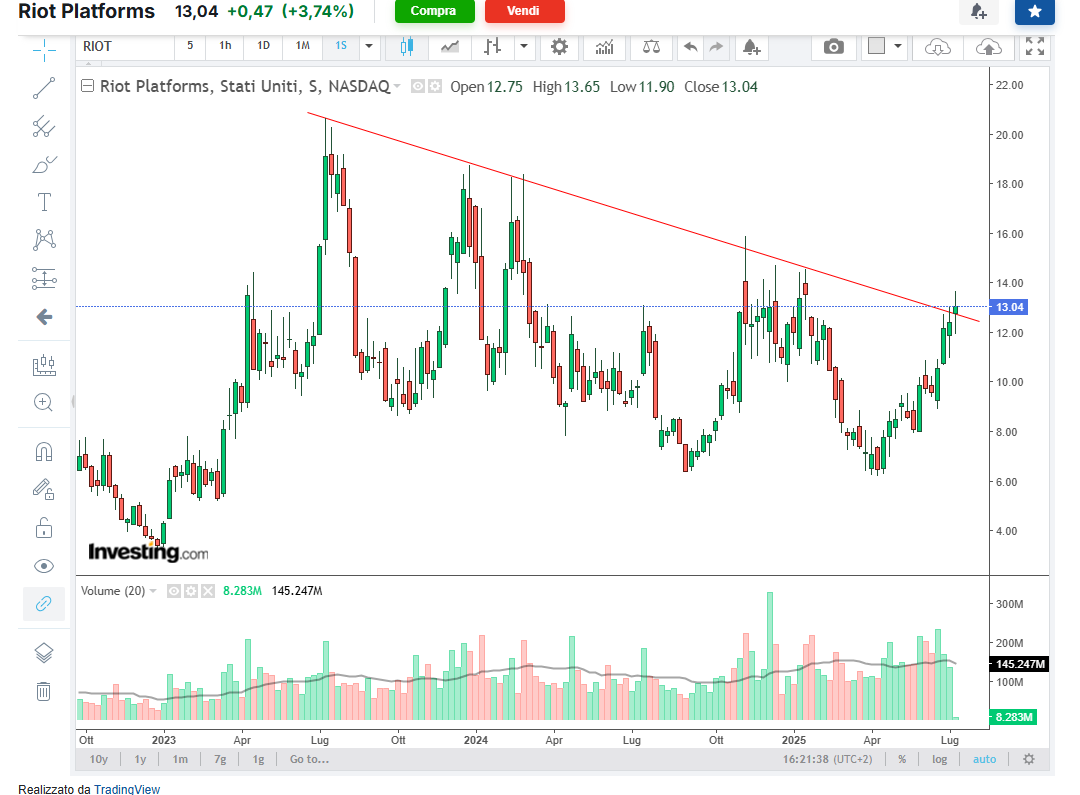Image resolution: width=1080 pixels, height=795 pixels.
Task: Load chart layout from cloud
Action: 937,47
